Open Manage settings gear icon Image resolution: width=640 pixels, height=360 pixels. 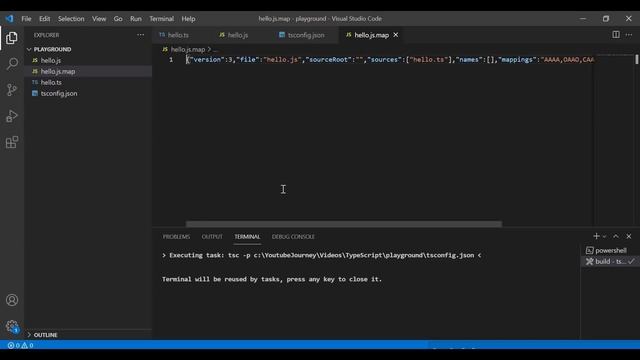pos(12,326)
